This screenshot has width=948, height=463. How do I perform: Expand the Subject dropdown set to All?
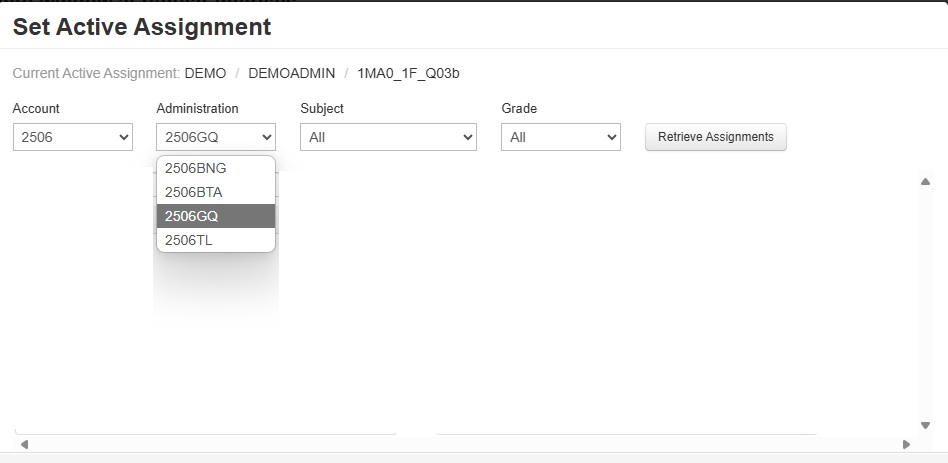click(x=388, y=137)
